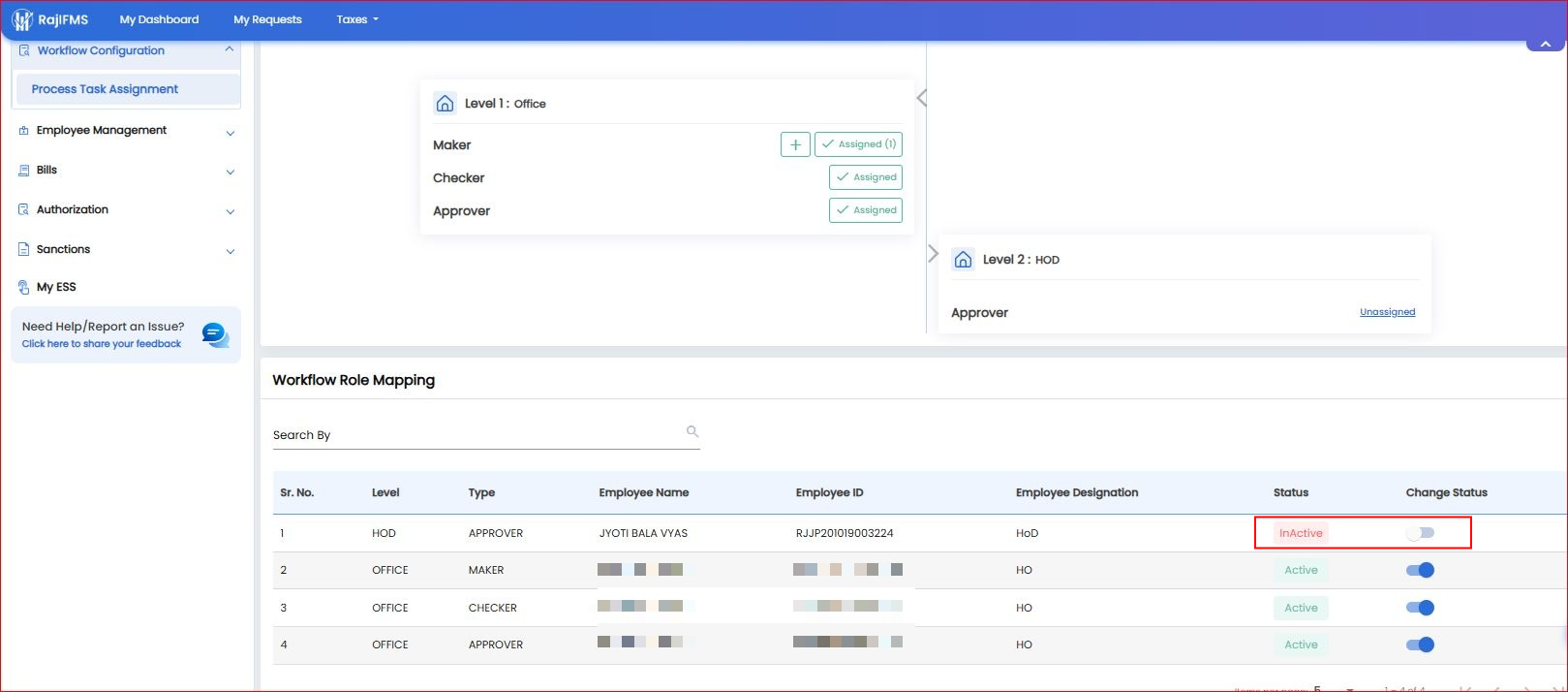Click Active badge in OFFICE APPROVER row
The image size is (1568, 692).
click(1301, 645)
